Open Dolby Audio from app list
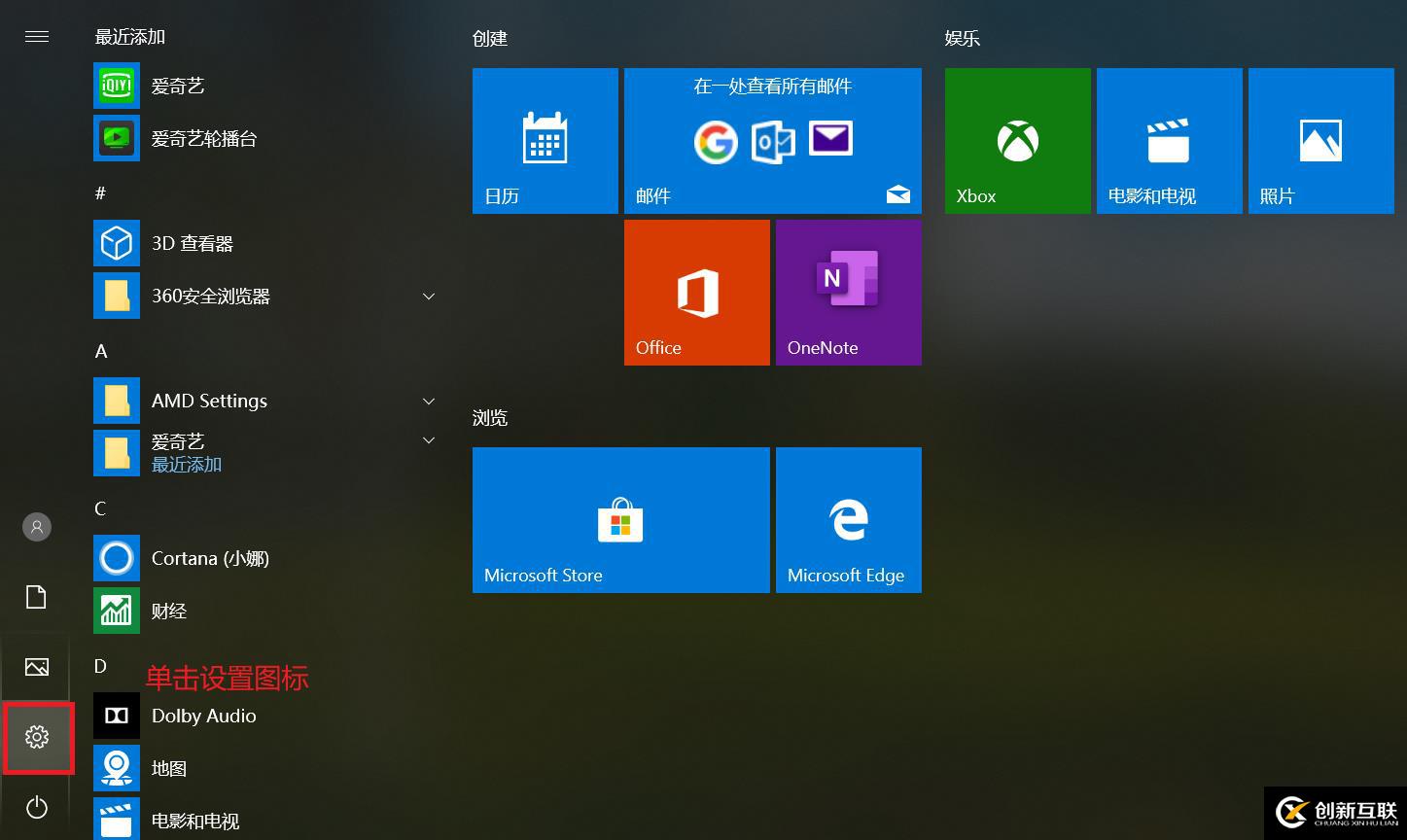 (x=203, y=716)
